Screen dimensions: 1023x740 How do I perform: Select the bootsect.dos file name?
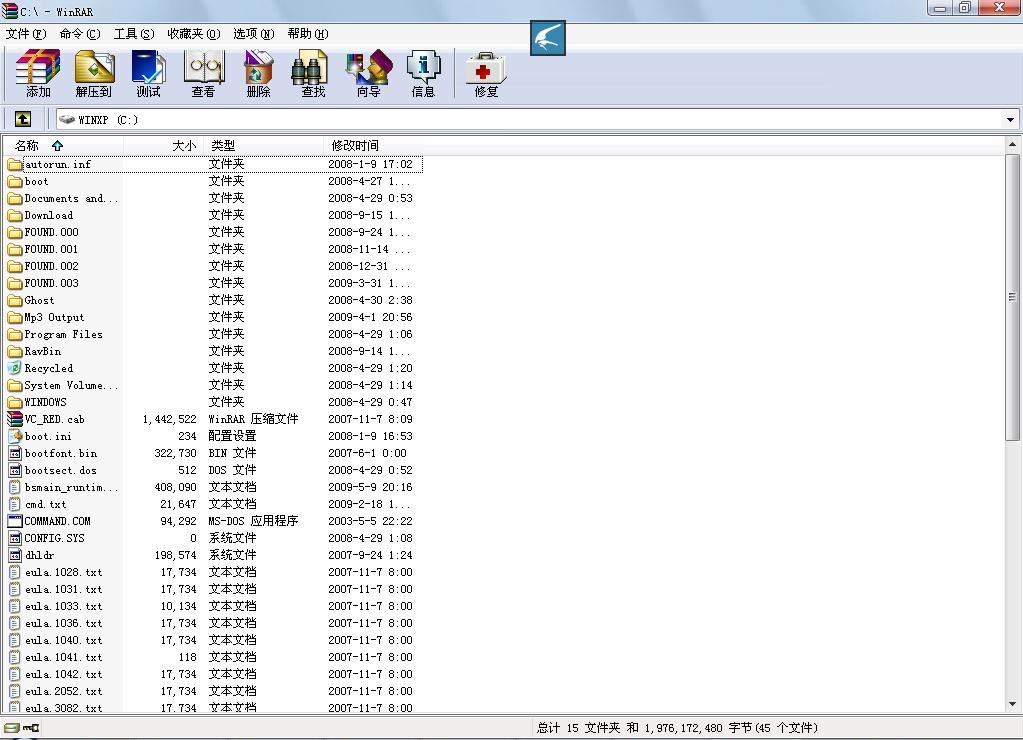tap(61, 470)
